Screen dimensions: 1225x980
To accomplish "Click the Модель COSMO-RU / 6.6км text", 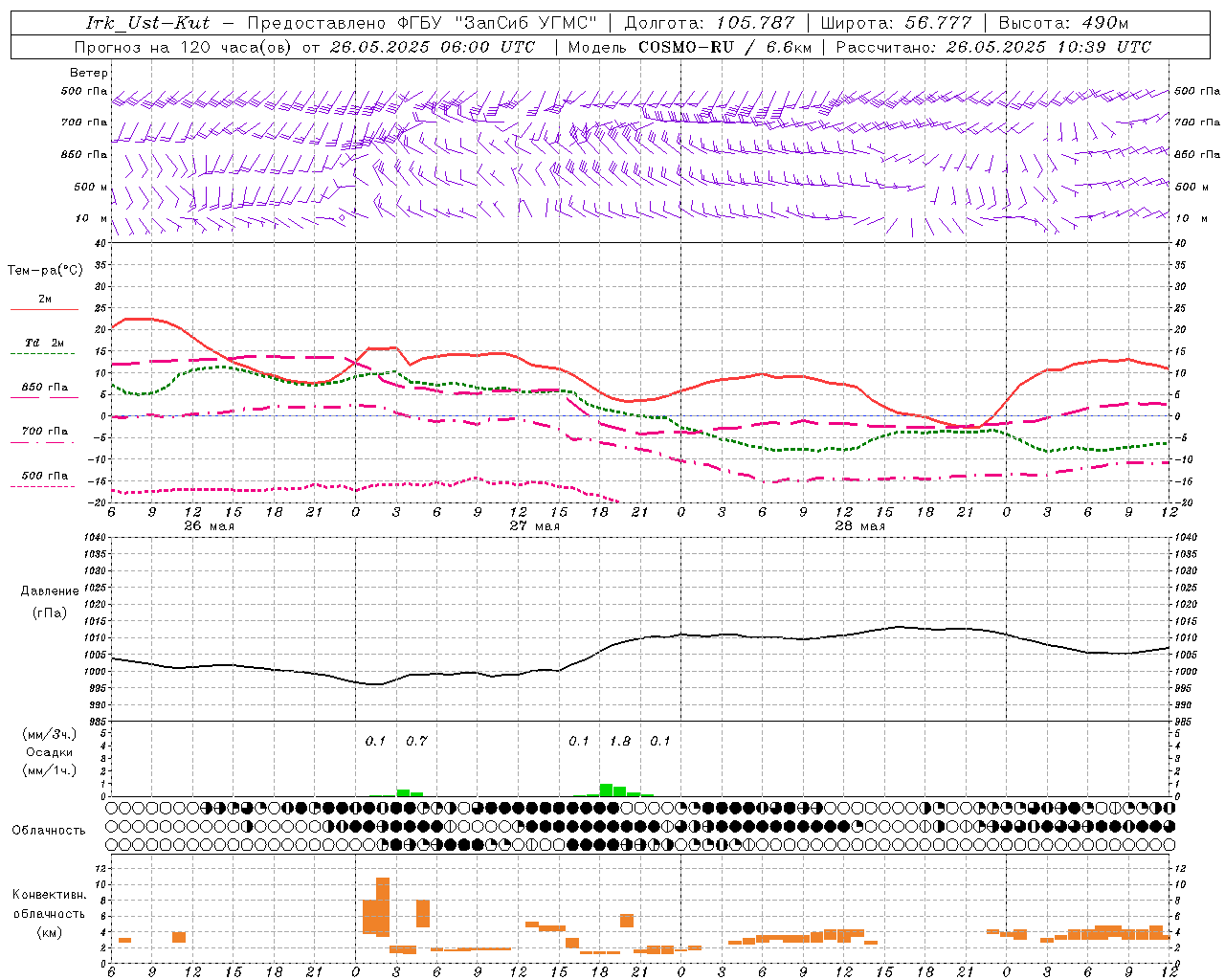I will tap(689, 47).
